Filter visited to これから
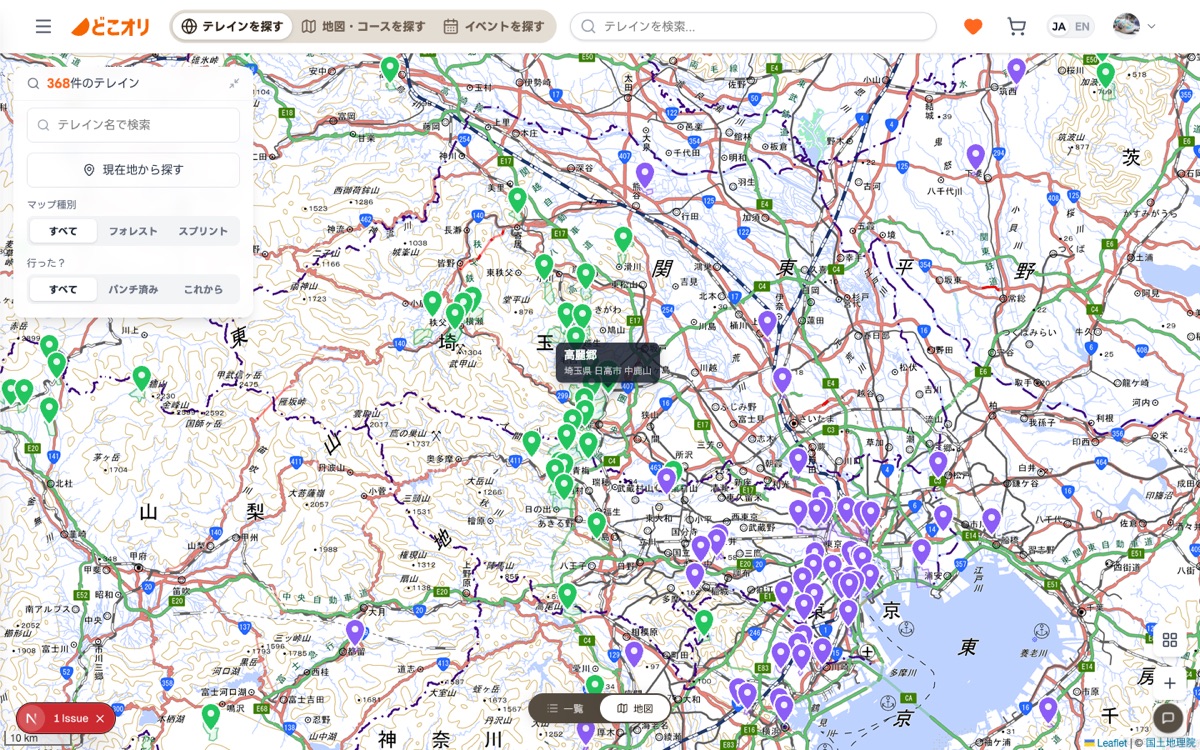Image resolution: width=1200 pixels, height=750 pixels. (x=203, y=289)
